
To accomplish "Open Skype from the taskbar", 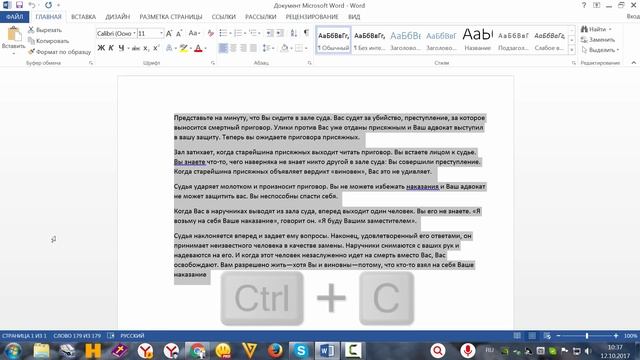I will (x=301, y=351).
